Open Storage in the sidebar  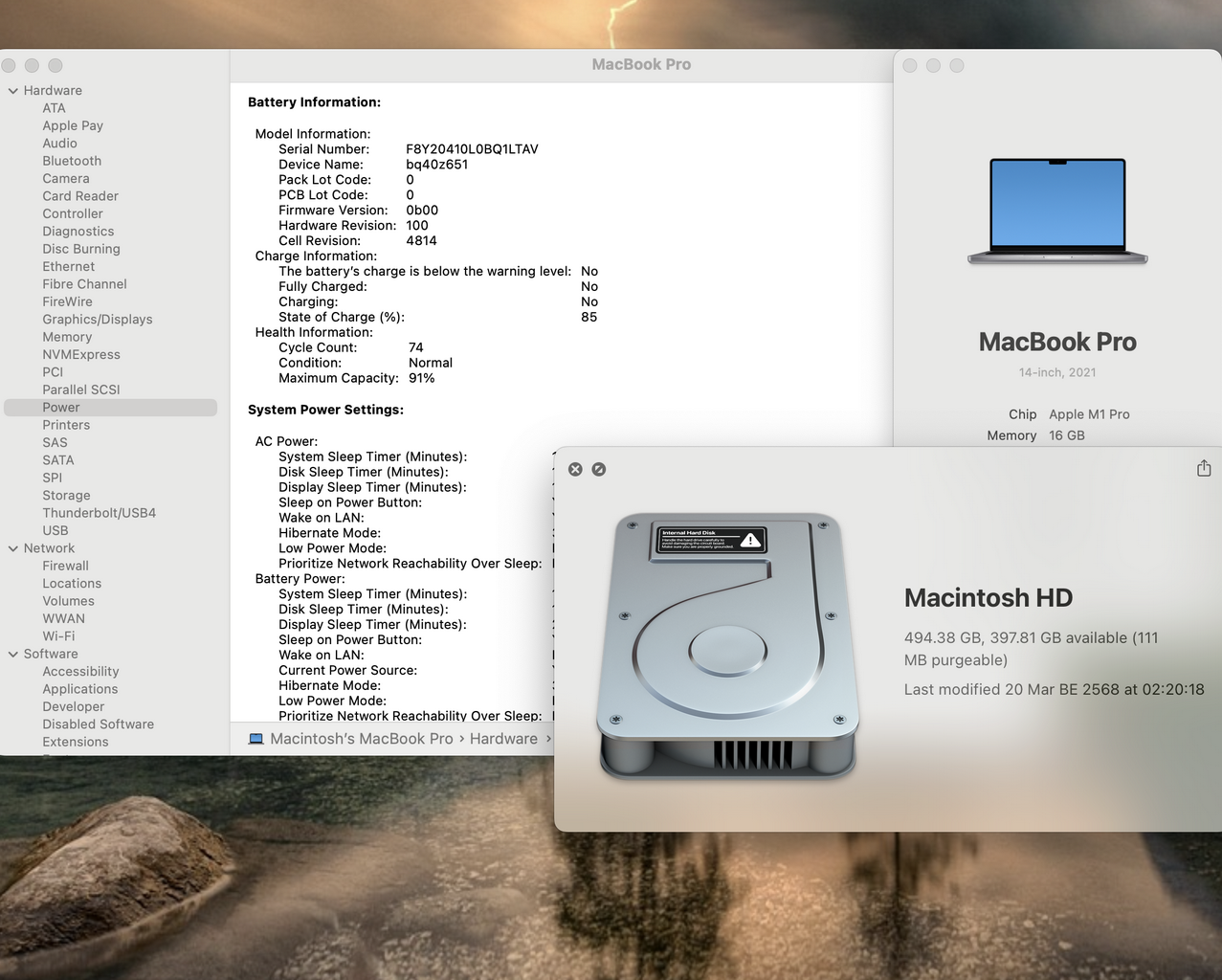[x=66, y=496]
